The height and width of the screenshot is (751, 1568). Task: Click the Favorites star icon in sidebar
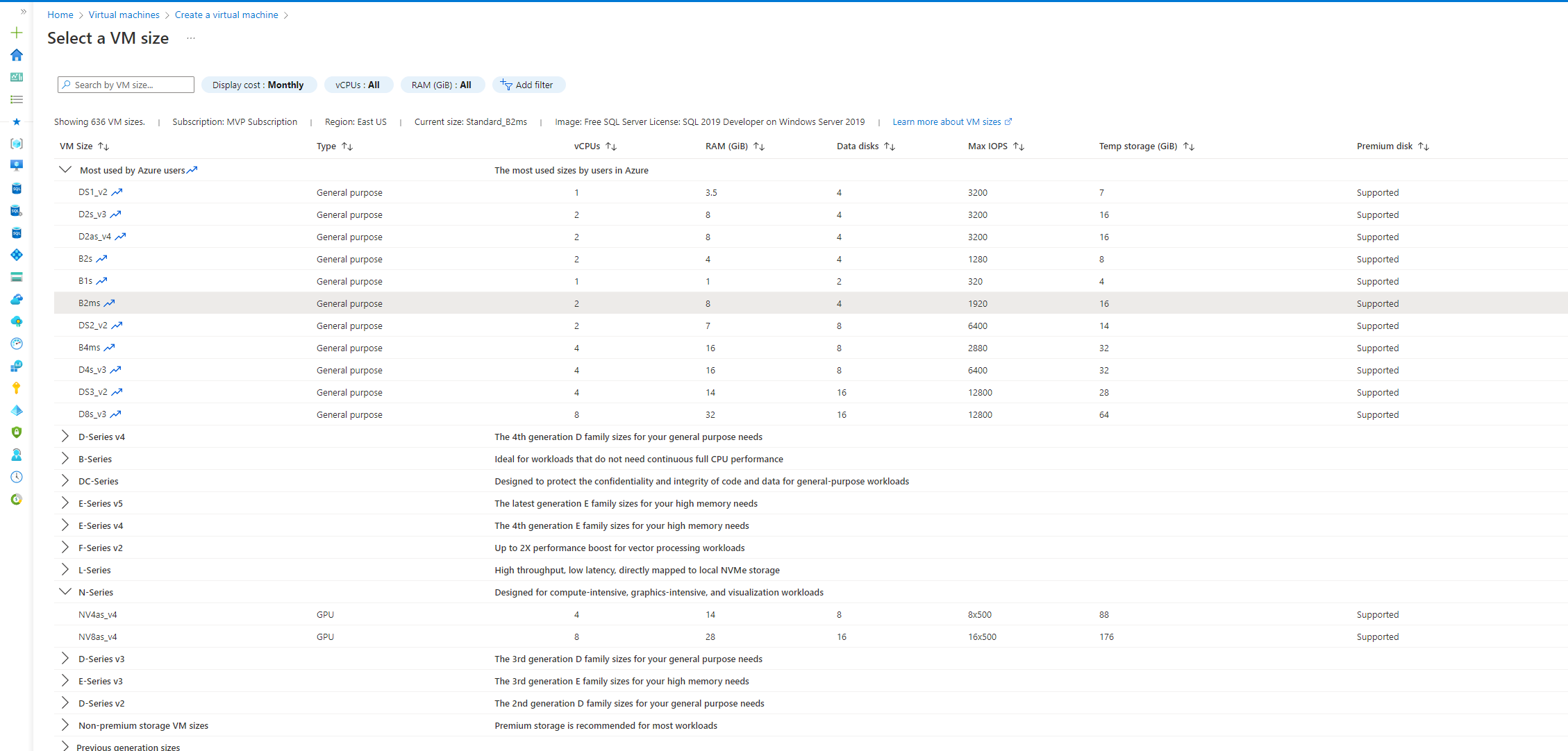(x=17, y=121)
